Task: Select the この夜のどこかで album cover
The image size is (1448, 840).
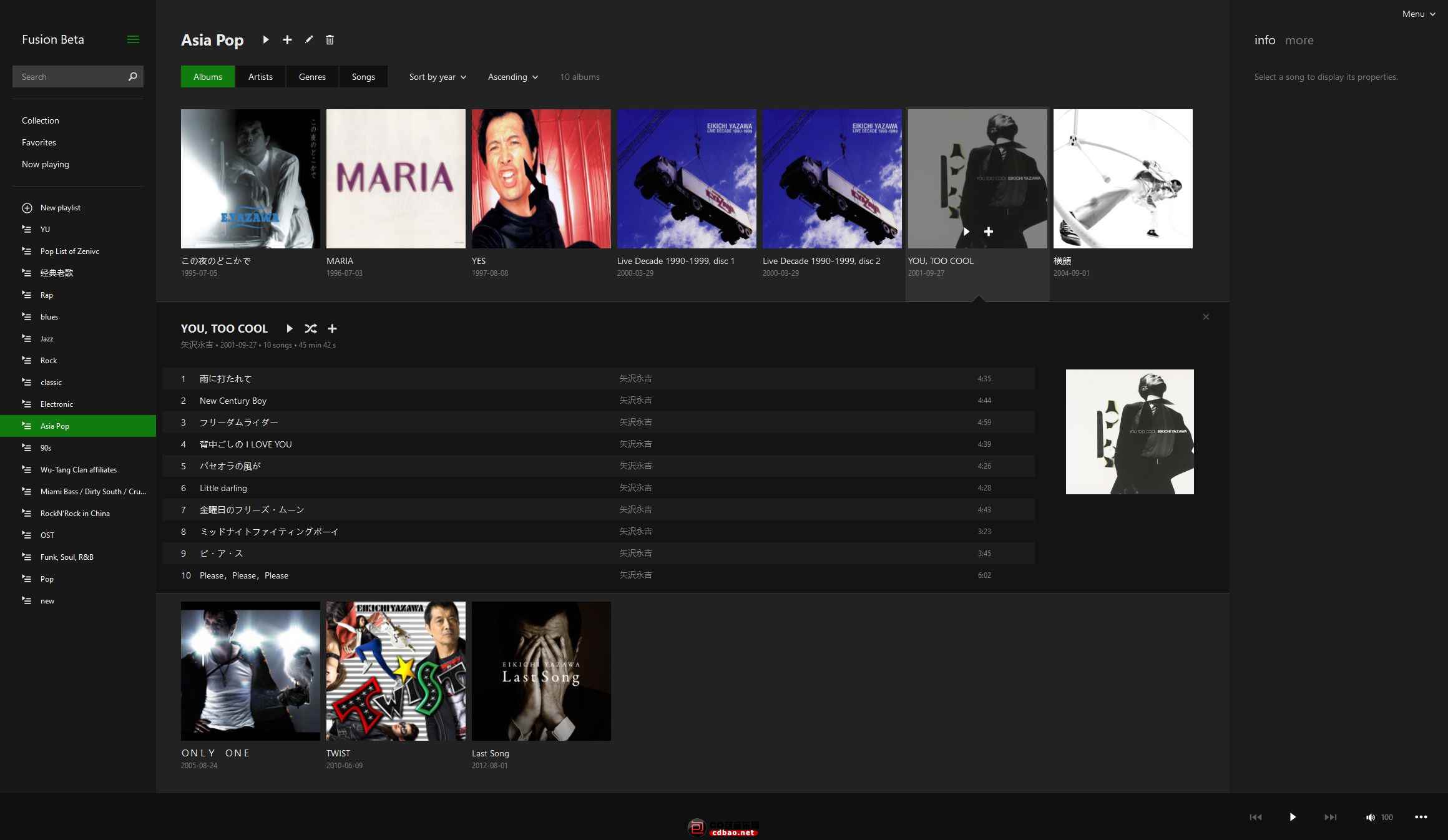Action: [250, 178]
